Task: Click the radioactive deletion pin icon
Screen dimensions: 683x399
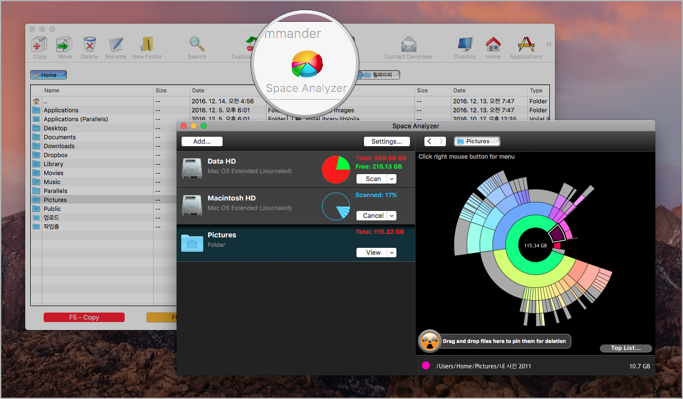Action: pos(430,341)
